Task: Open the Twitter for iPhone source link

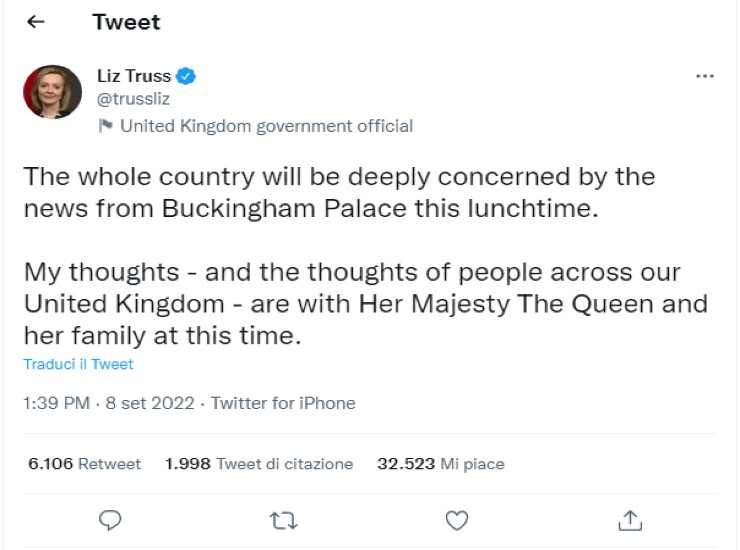Action: click(283, 404)
